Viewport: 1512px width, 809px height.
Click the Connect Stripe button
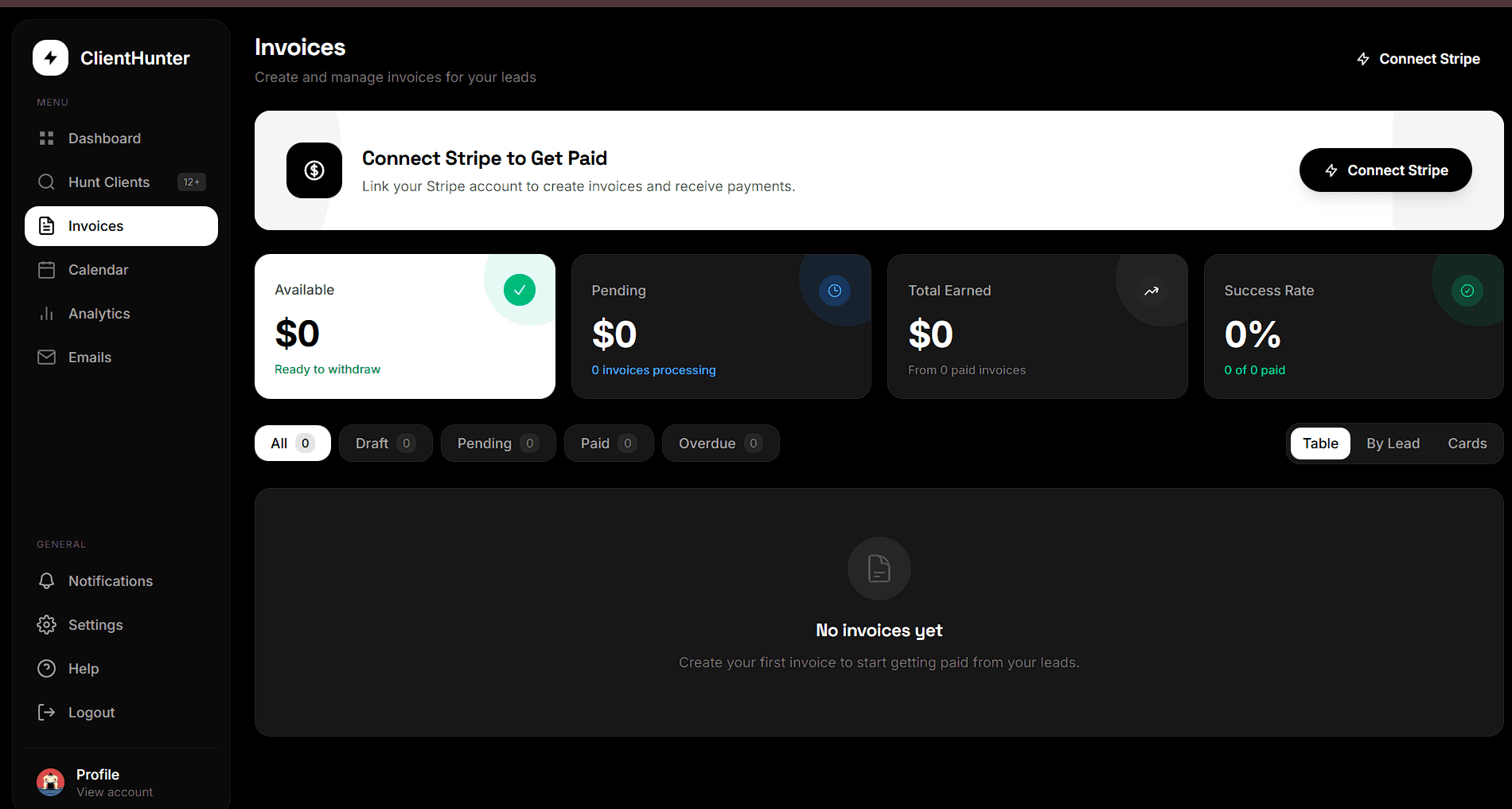[1385, 170]
